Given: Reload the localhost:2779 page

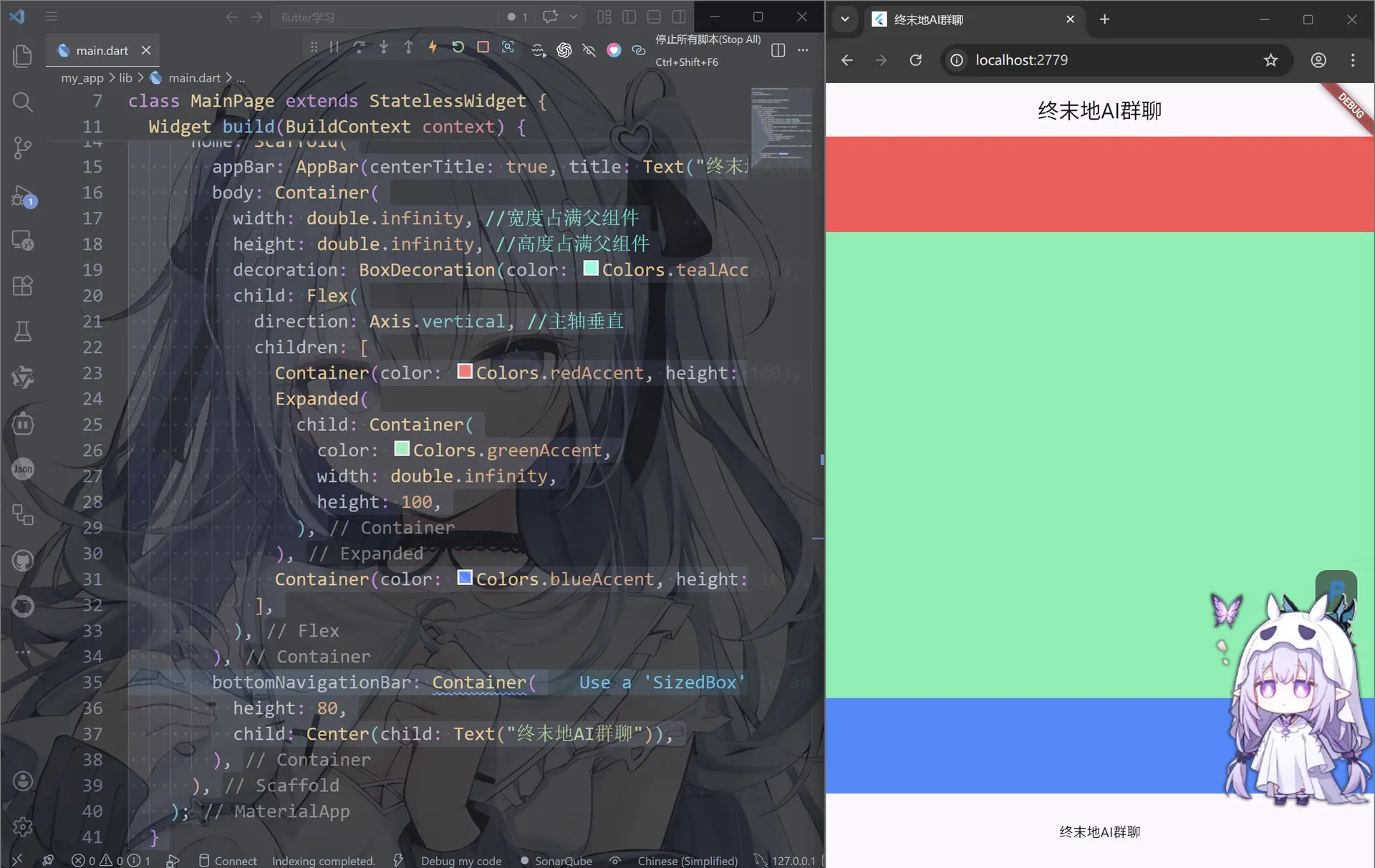Looking at the screenshot, I should tap(915, 60).
